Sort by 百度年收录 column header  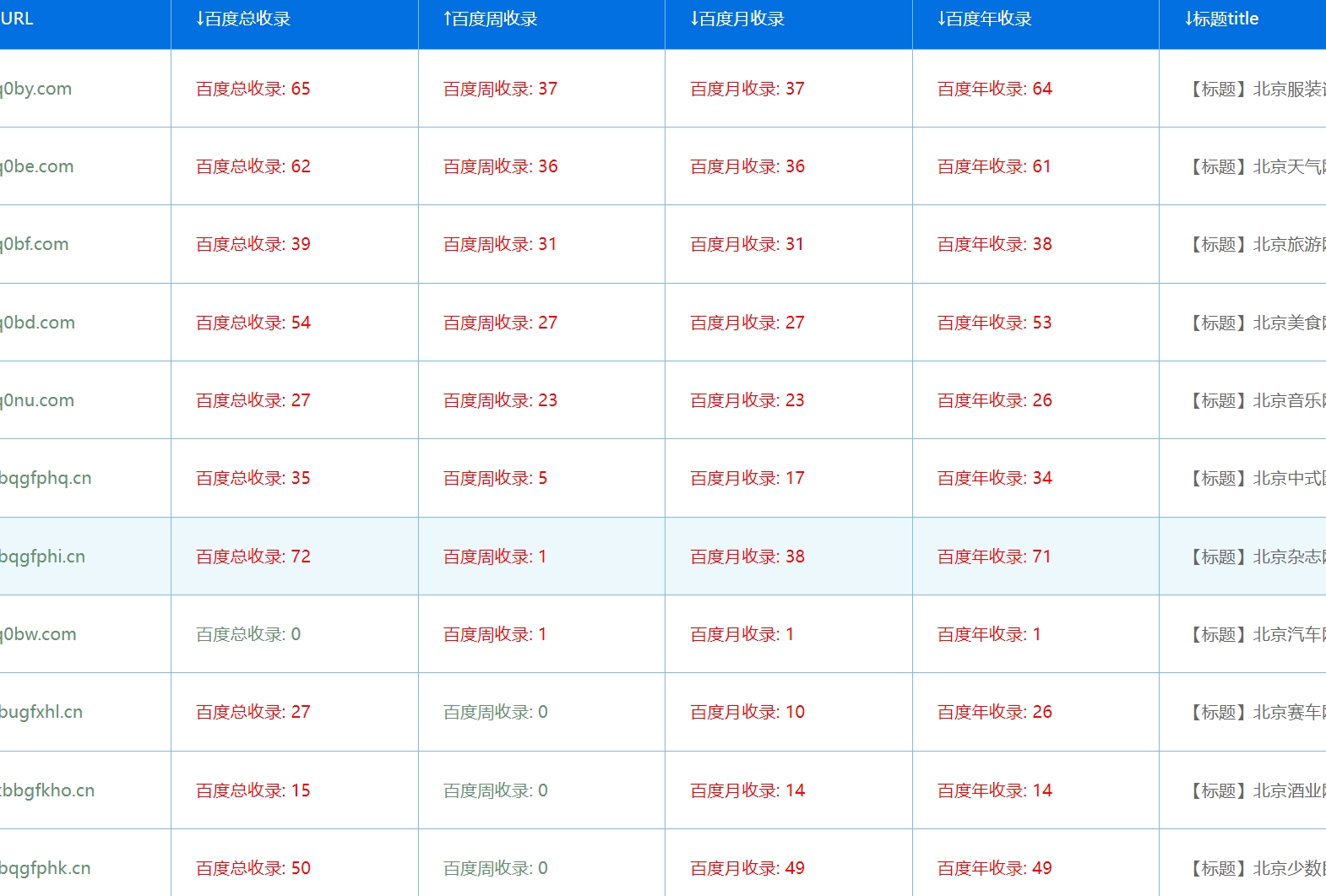click(985, 19)
